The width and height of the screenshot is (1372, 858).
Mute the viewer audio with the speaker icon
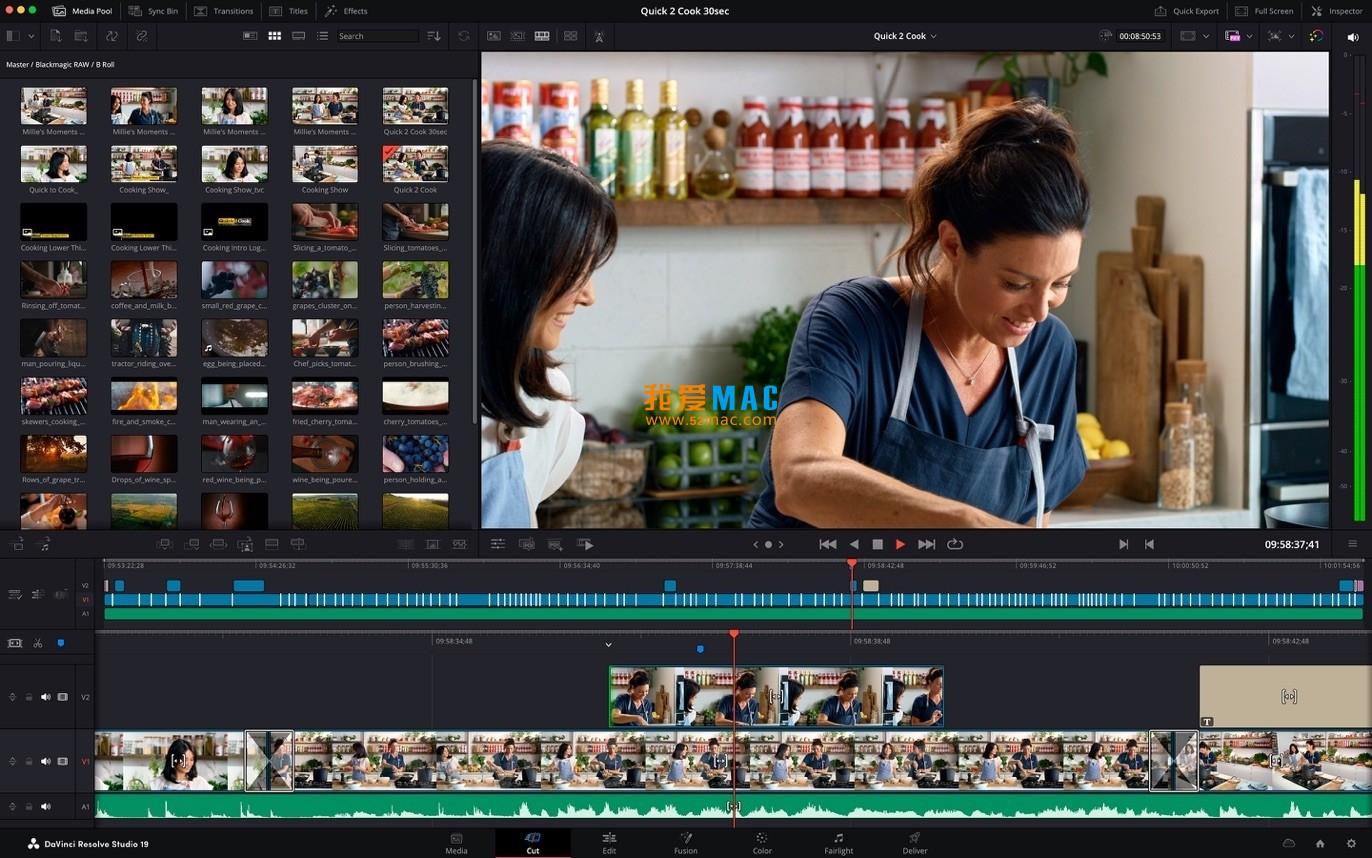pyautogui.click(x=1353, y=36)
